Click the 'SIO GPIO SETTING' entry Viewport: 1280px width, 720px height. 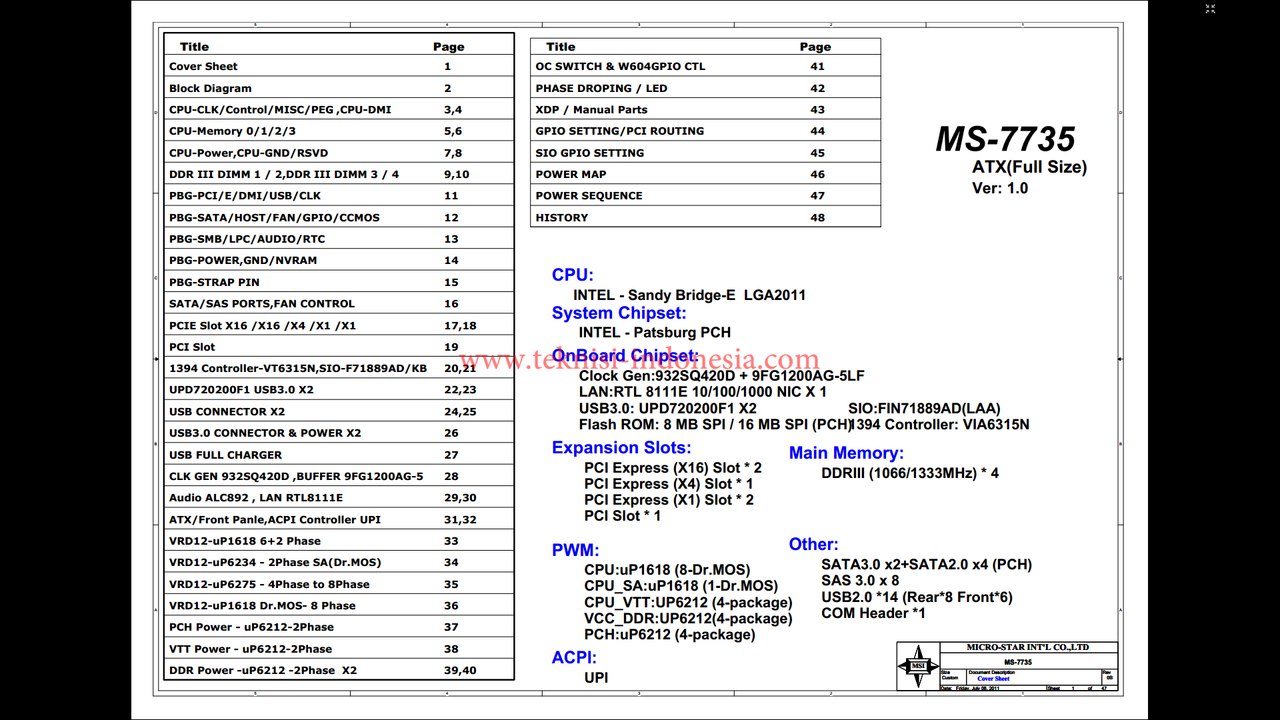705,153
